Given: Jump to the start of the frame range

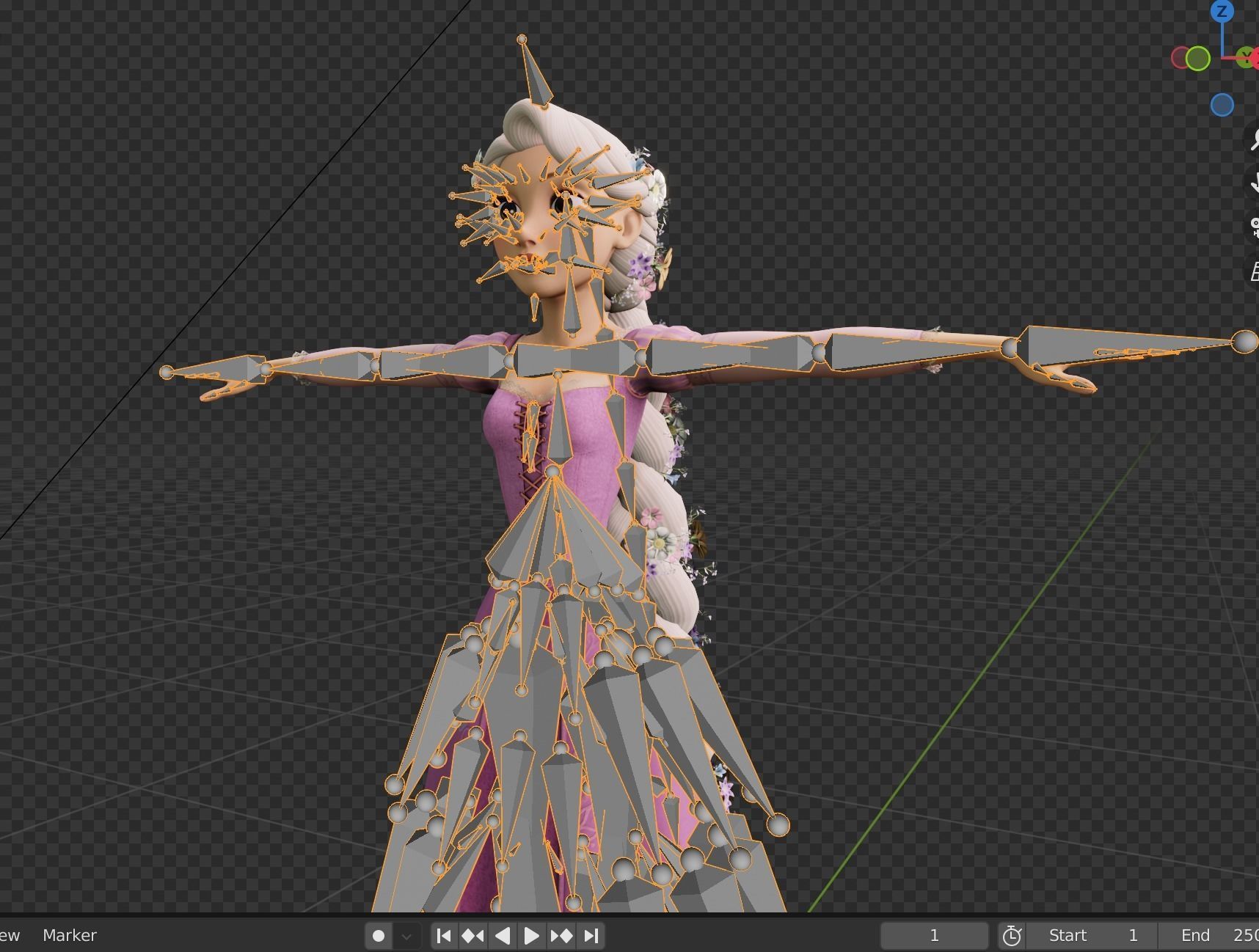Looking at the screenshot, I should pyautogui.click(x=445, y=936).
